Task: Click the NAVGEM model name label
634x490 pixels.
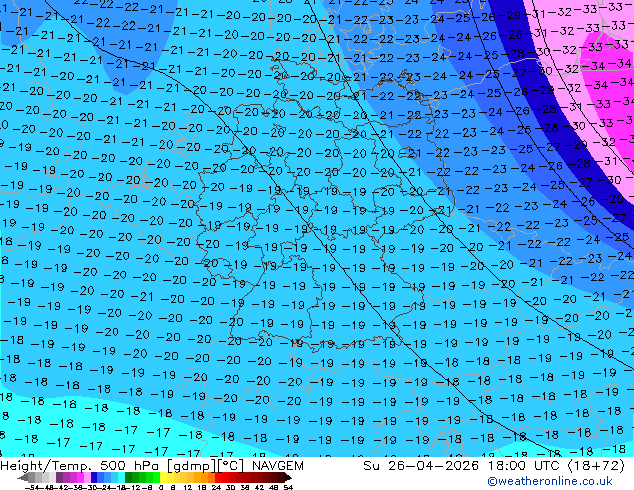Action: coord(277,466)
